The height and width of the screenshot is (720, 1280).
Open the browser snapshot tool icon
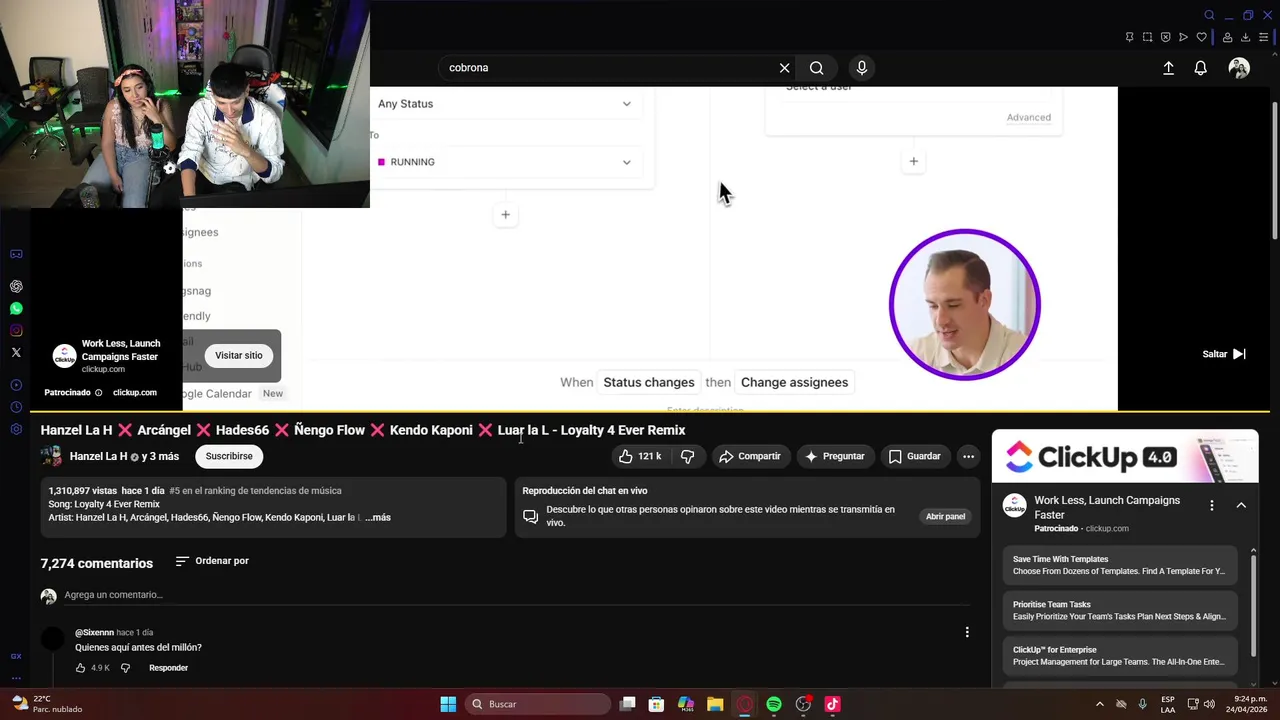point(1148,38)
